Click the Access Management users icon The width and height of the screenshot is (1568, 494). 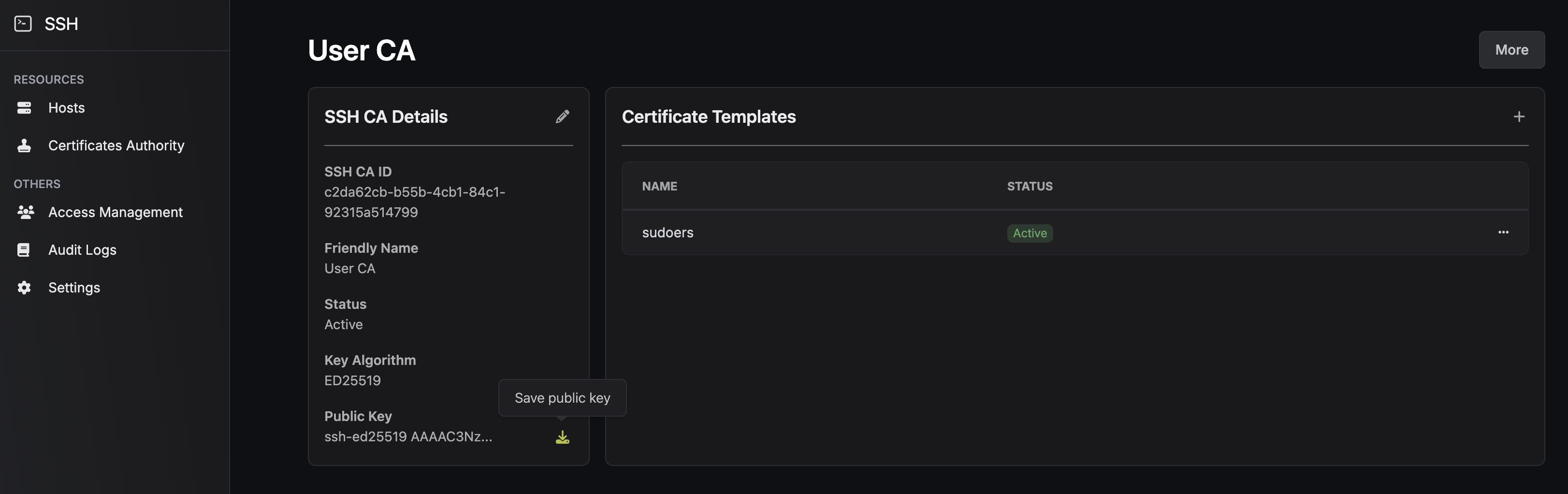(25, 212)
